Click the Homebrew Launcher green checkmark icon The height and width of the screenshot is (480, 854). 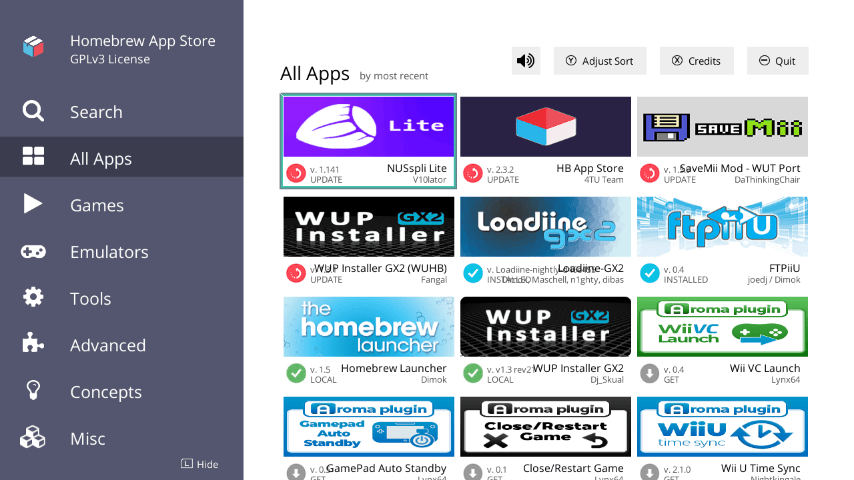tap(296, 373)
